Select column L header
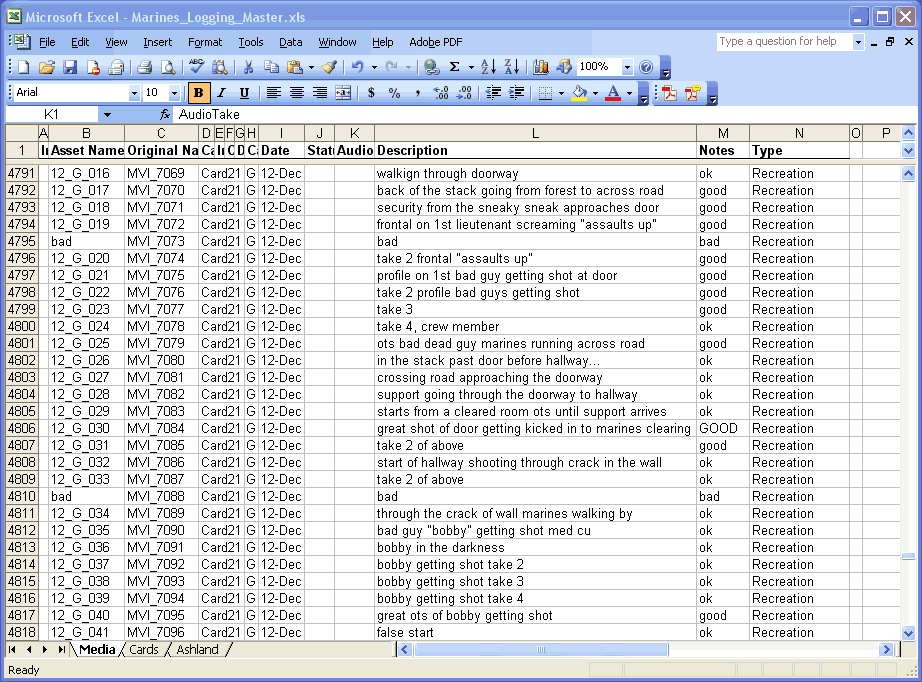Viewport: 922px width, 682px height. point(535,133)
